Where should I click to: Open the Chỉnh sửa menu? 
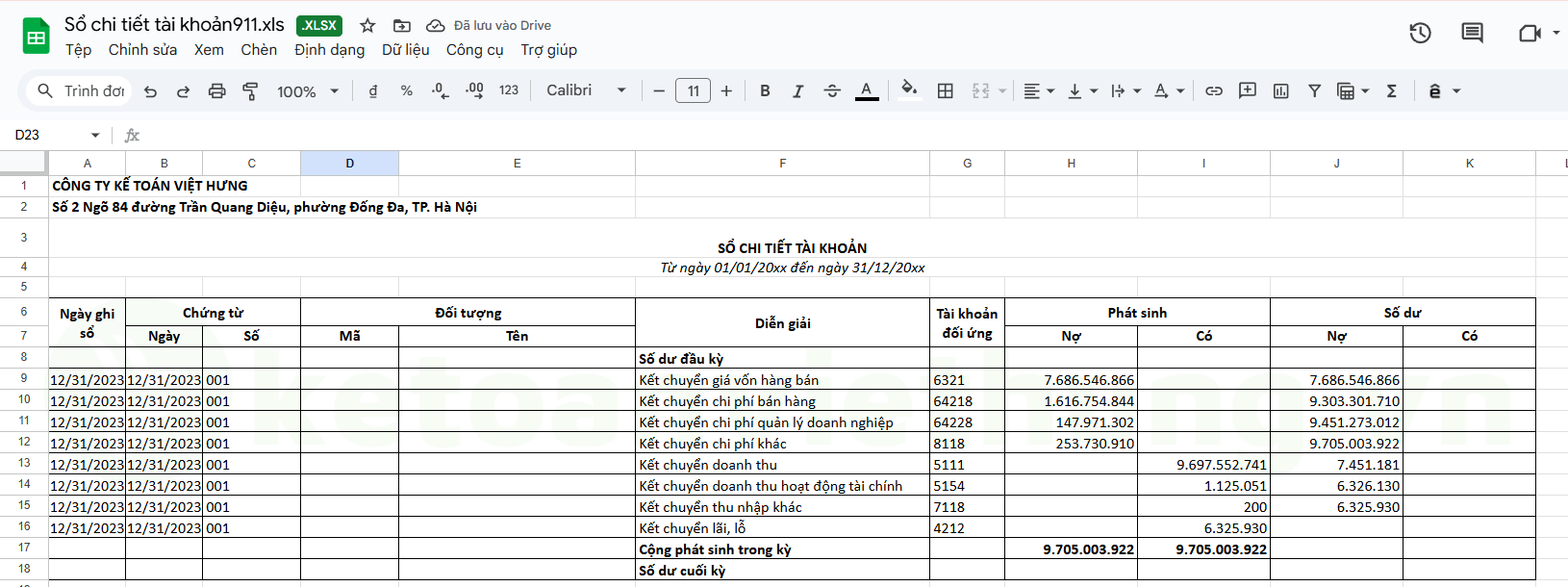(142, 50)
